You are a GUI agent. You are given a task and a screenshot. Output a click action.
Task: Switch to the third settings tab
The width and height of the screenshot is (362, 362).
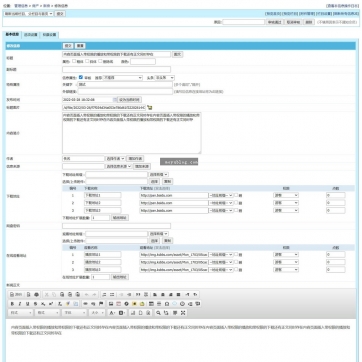coord(49,34)
